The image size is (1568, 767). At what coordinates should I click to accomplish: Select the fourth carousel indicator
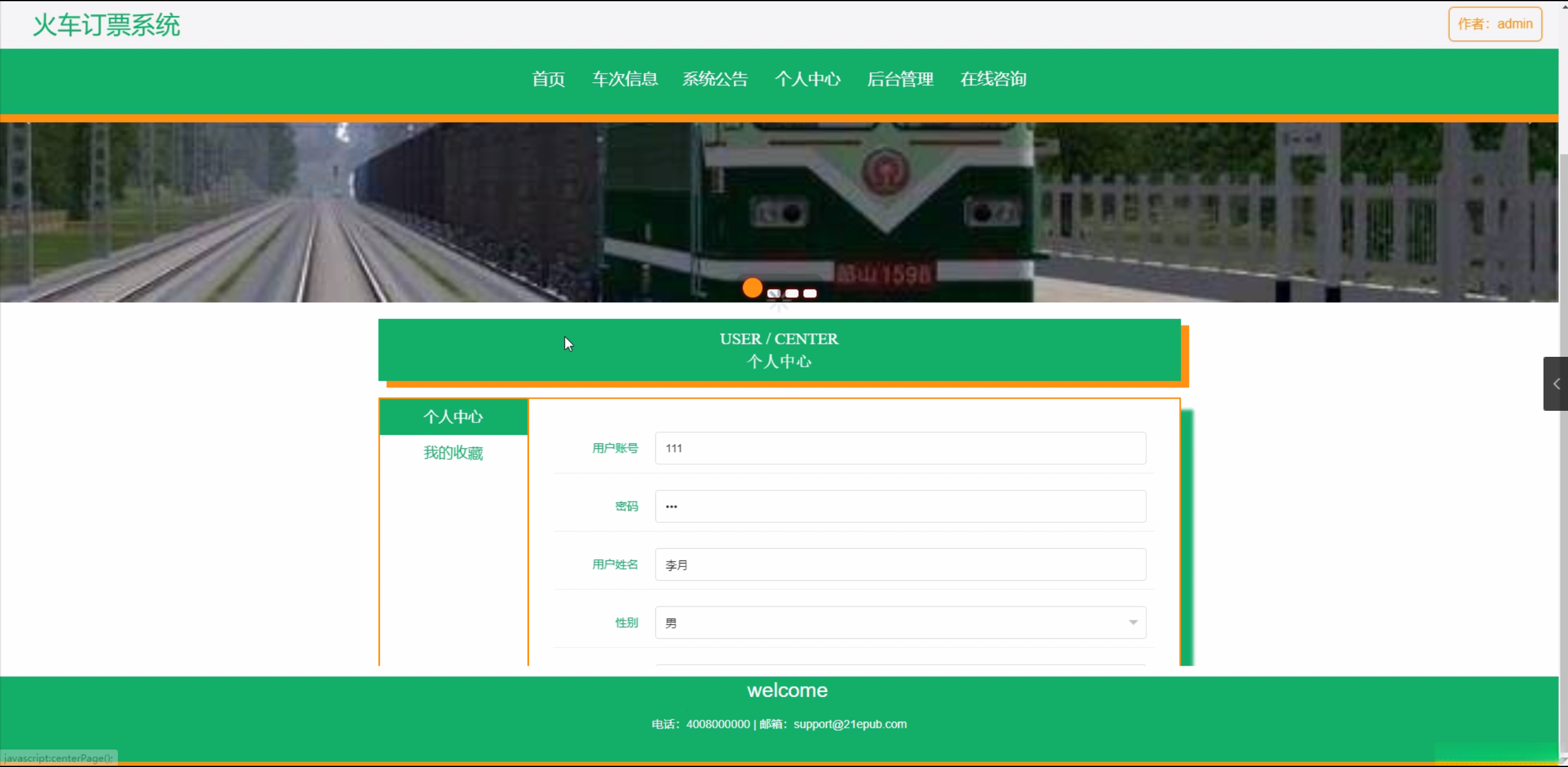(x=810, y=294)
